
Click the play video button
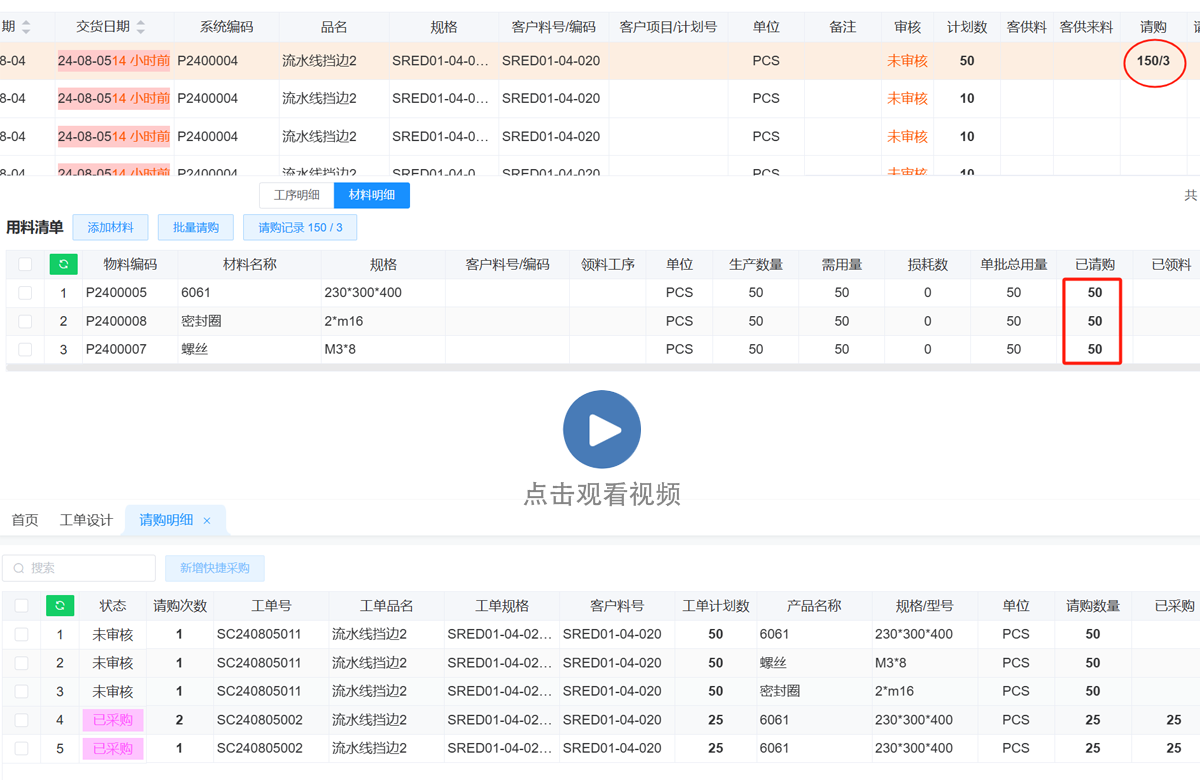point(601,430)
